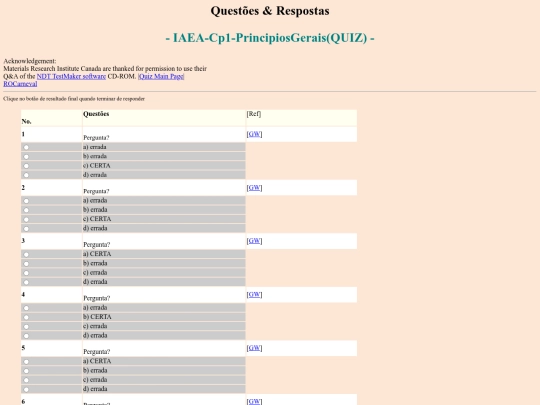
Task: Open GW reference link for question 2
Action: coord(255,188)
